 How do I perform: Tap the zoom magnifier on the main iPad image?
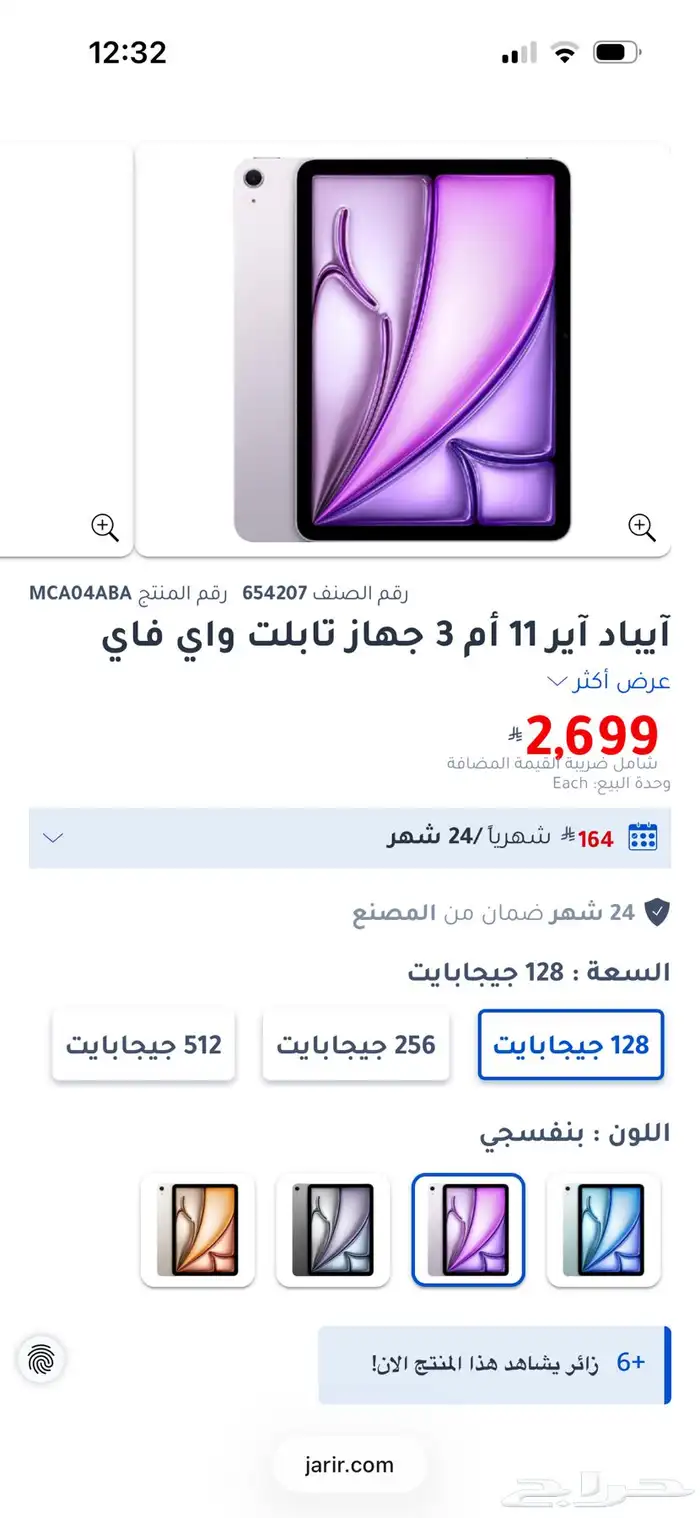coord(641,527)
